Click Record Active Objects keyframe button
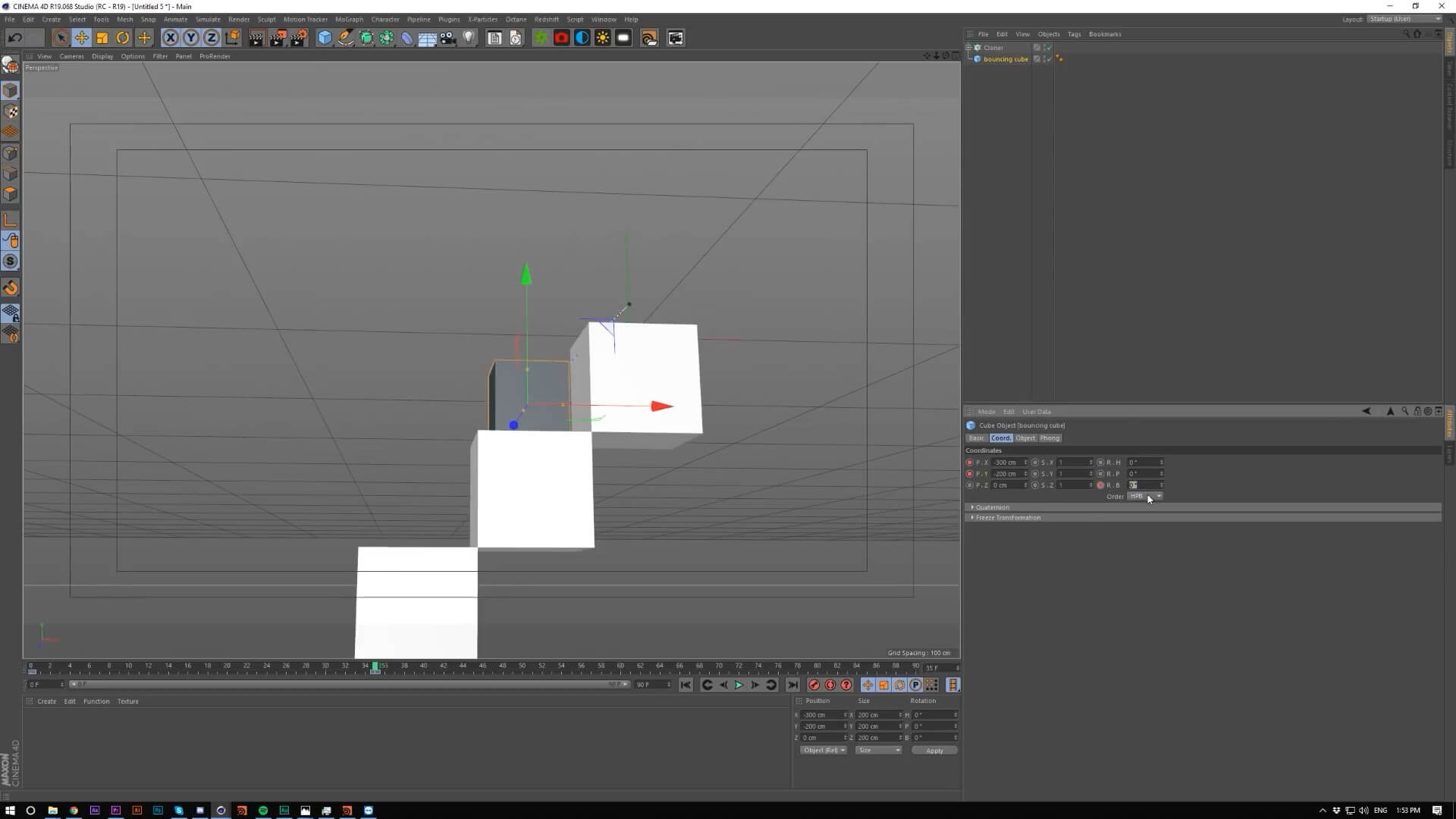Screen dimensions: 1456x819 (814, 685)
